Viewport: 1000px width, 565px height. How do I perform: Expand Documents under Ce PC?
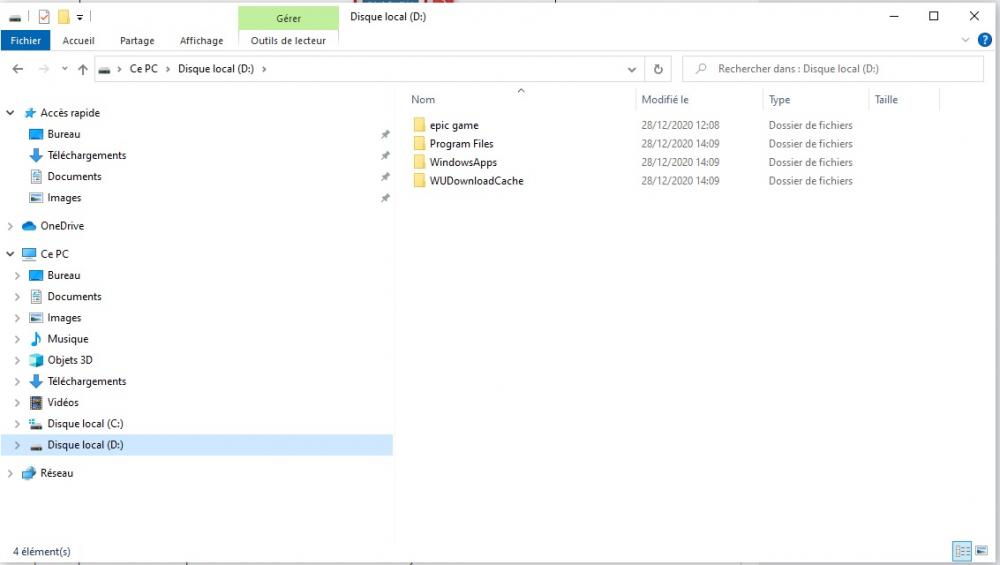click(x=17, y=297)
